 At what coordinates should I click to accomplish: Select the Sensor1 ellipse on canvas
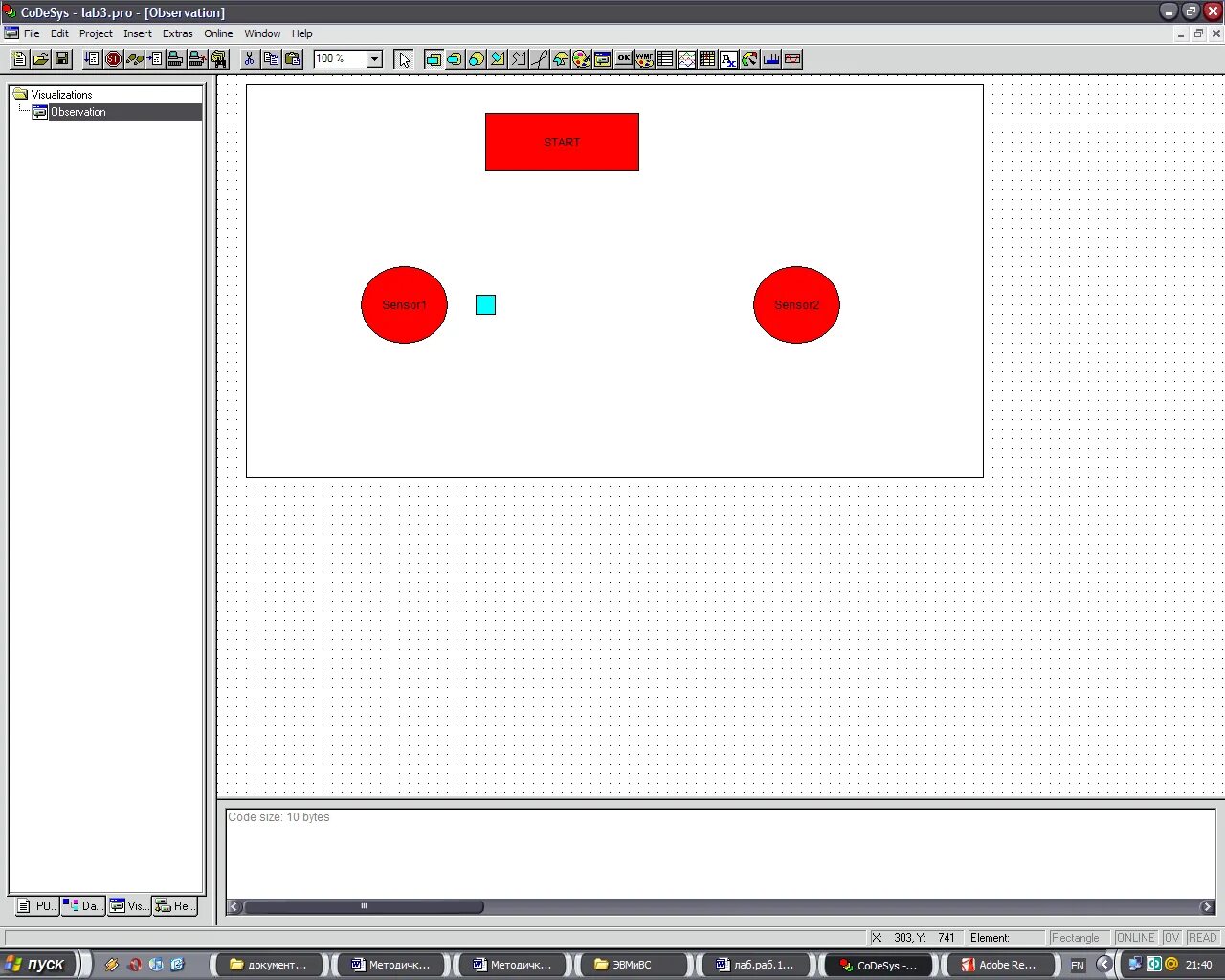pos(404,304)
